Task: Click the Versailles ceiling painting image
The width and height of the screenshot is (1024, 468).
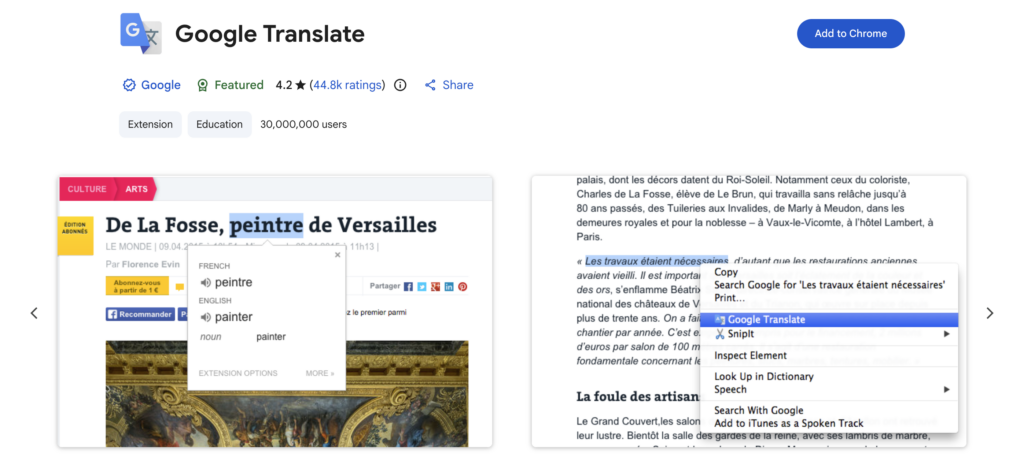Action: pos(287,394)
